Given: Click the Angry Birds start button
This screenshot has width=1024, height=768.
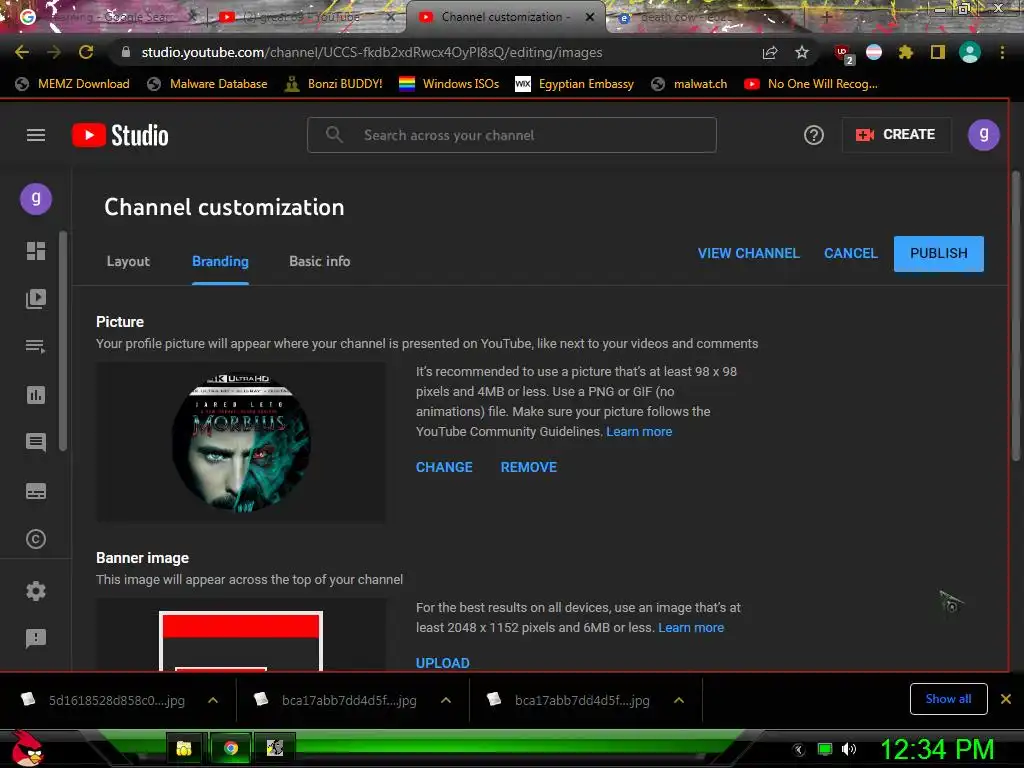Looking at the screenshot, I should click(27, 748).
